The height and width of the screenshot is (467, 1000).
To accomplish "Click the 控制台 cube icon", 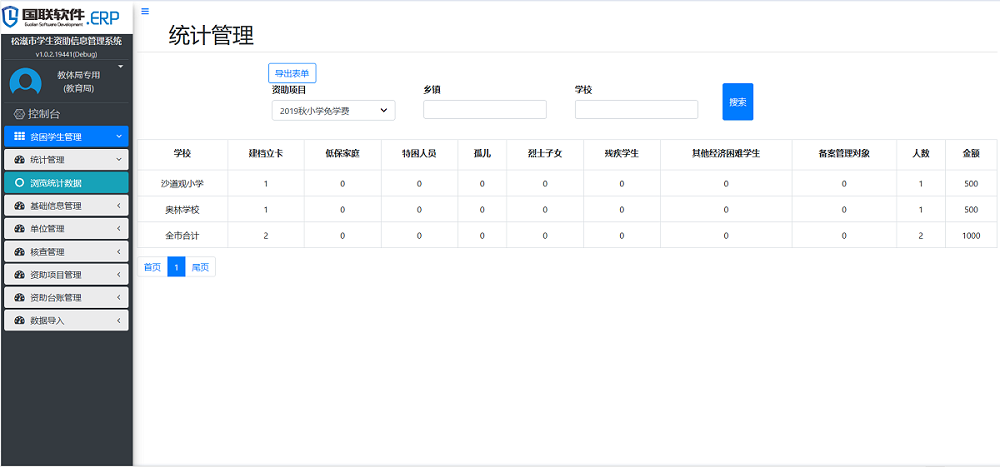I will point(19,114).
